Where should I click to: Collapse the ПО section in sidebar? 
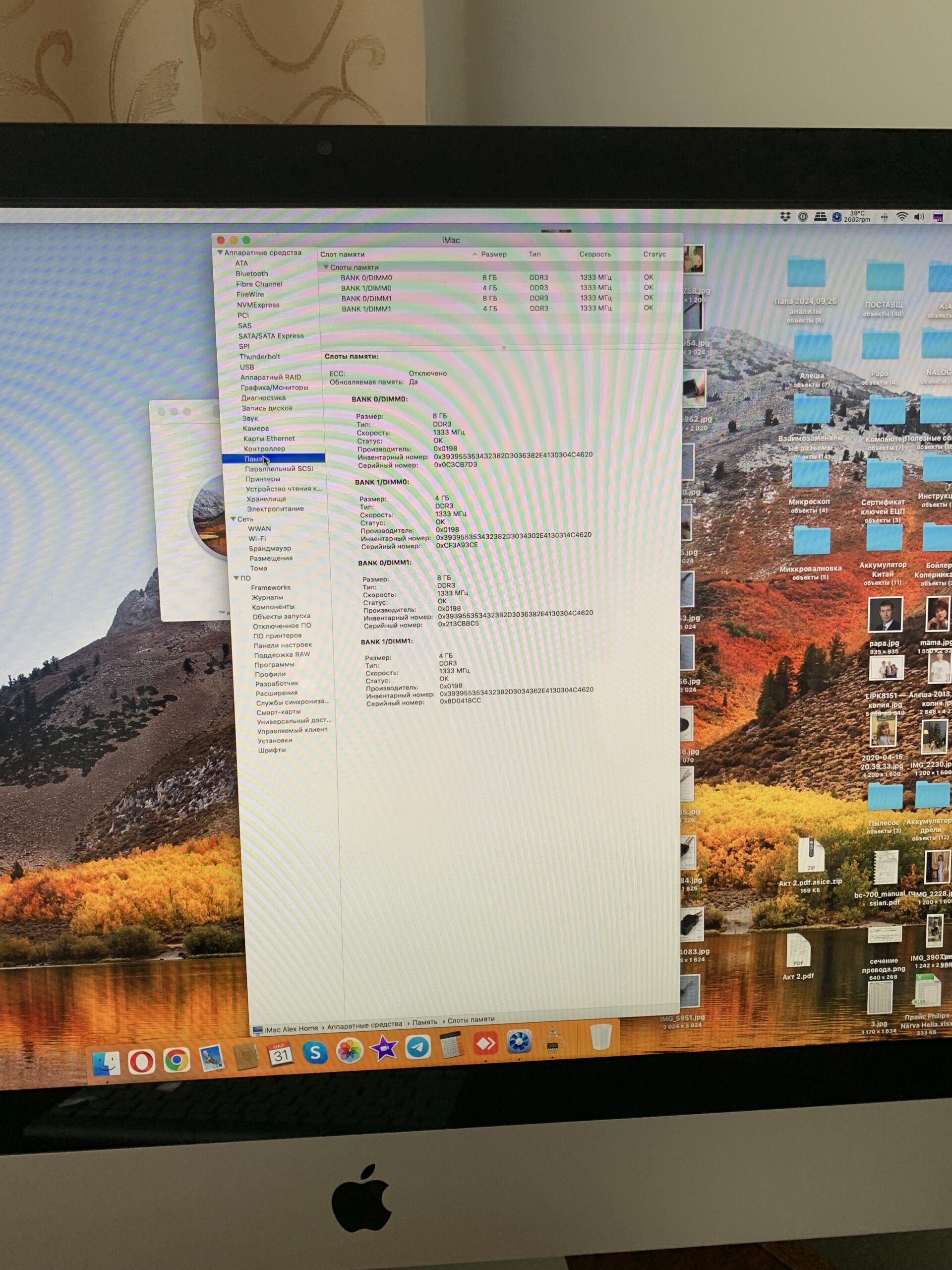click(237, 578)
